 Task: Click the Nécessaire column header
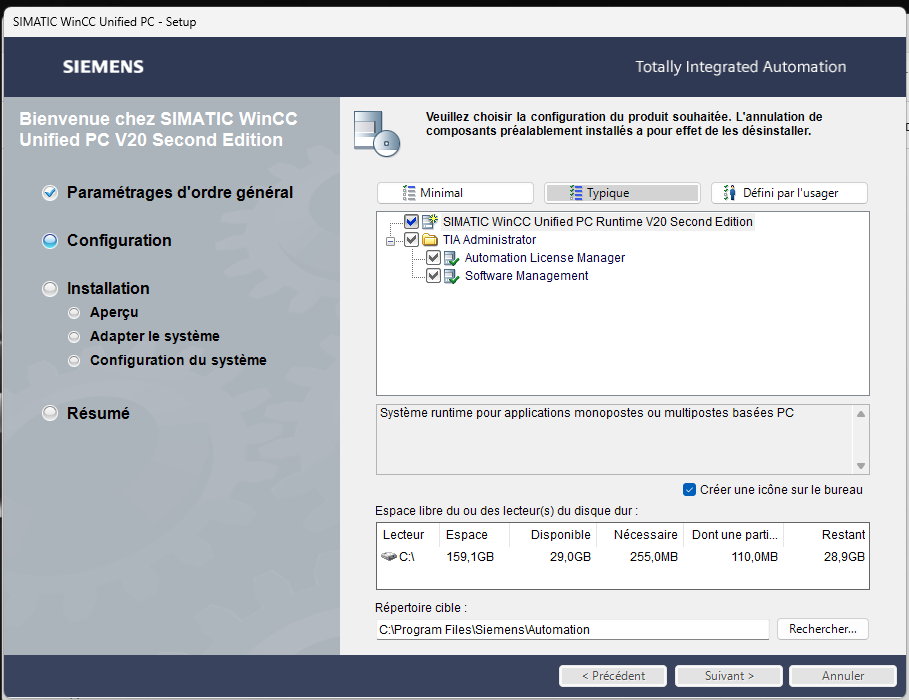click(x=640, y=535)
